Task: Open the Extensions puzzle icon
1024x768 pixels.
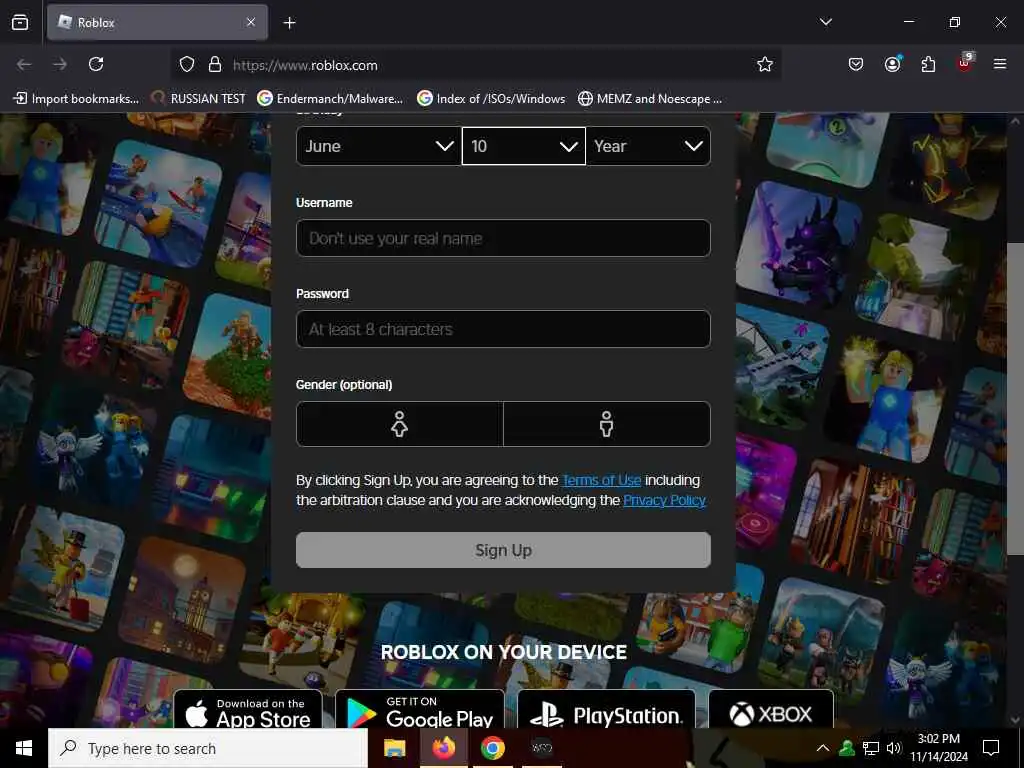Action: pos(928,64)
